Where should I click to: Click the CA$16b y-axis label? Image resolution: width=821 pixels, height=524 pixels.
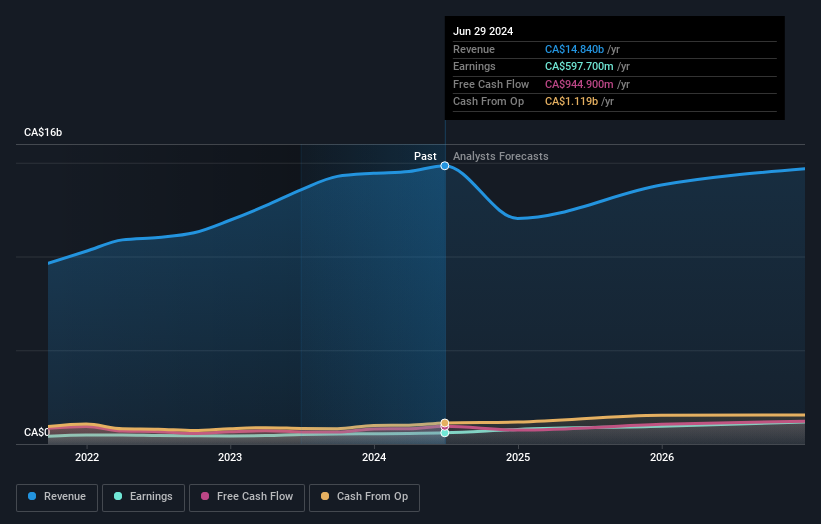point(43,132)
